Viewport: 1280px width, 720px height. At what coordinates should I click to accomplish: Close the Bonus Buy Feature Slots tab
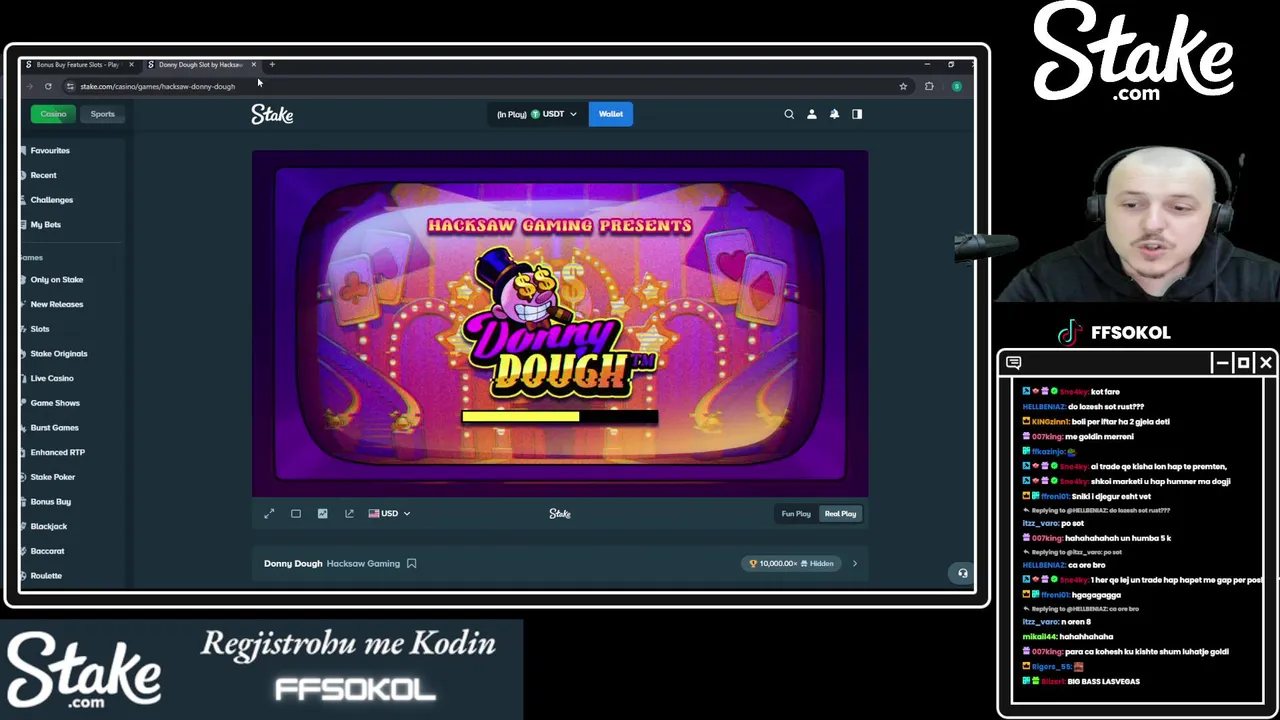tap(131, 64)
